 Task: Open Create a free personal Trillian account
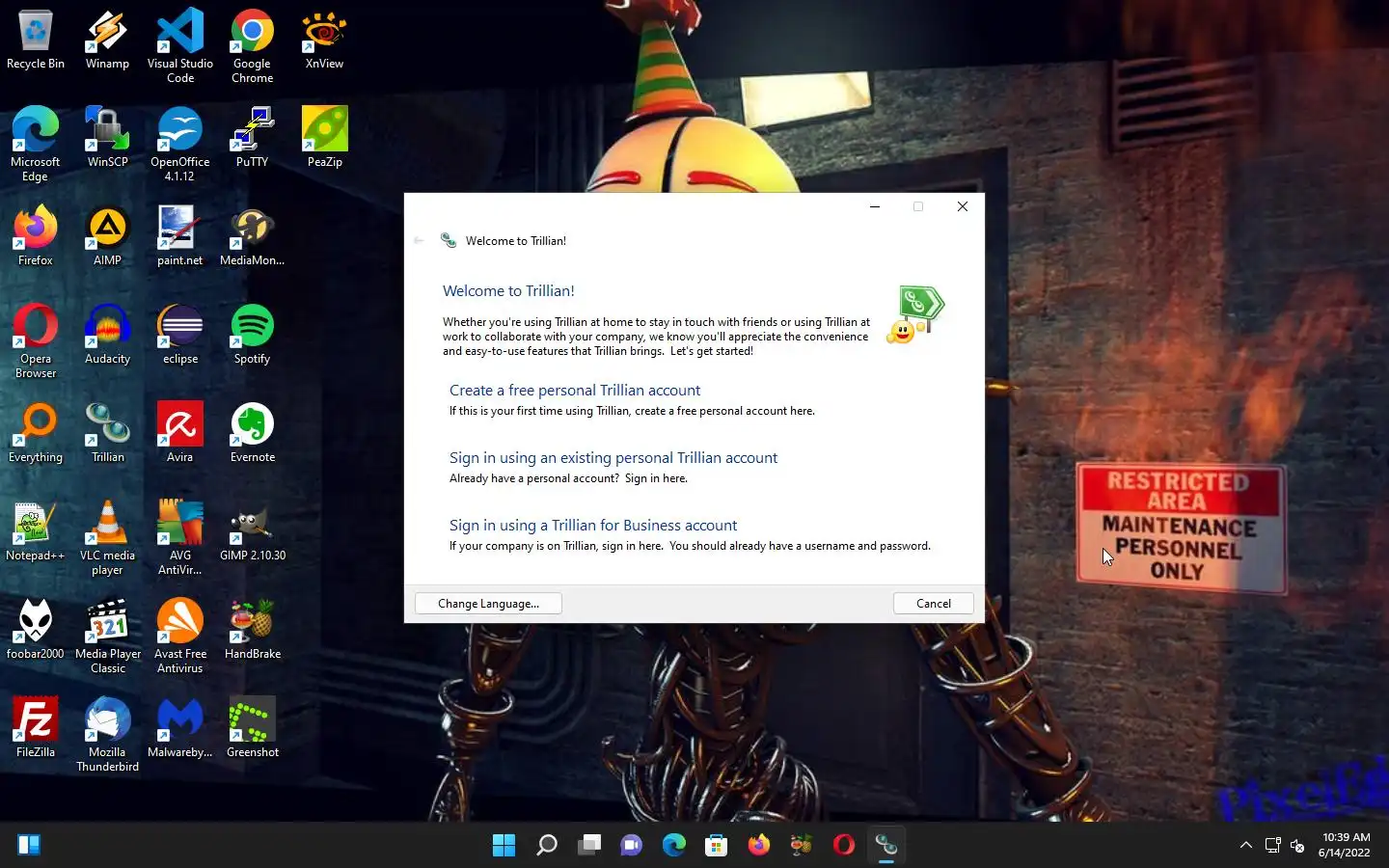tap(575, 391)
